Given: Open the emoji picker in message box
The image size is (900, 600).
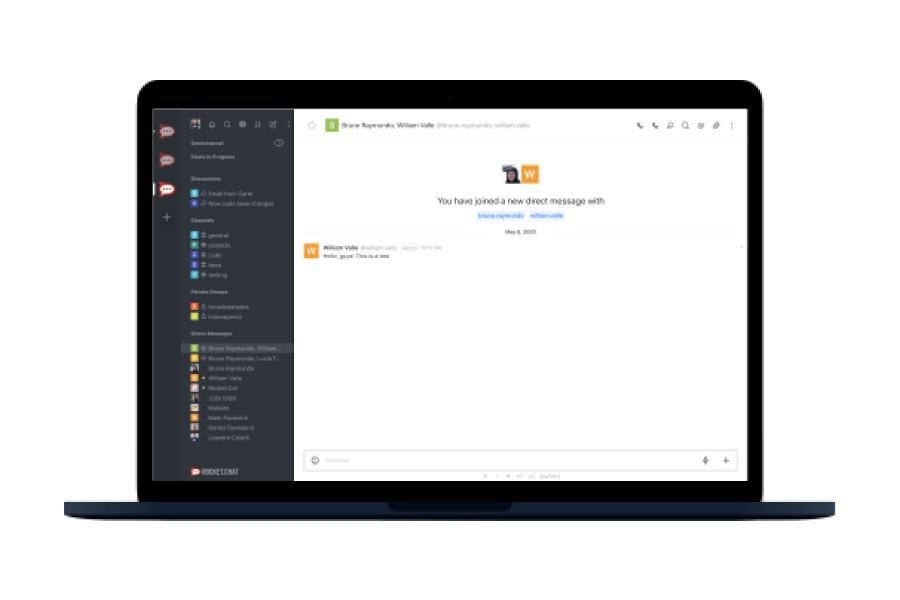Looking at the screenshot, I should (315, 460).
